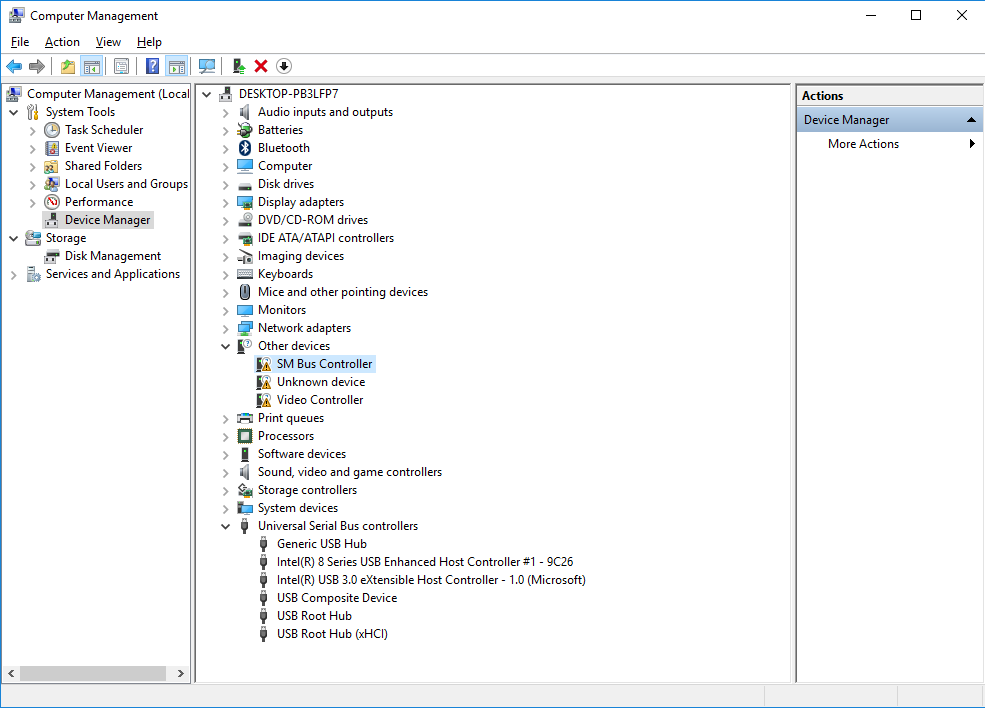Click the More Actions button
Screen dimensions: 985x709
click(862, 143)
